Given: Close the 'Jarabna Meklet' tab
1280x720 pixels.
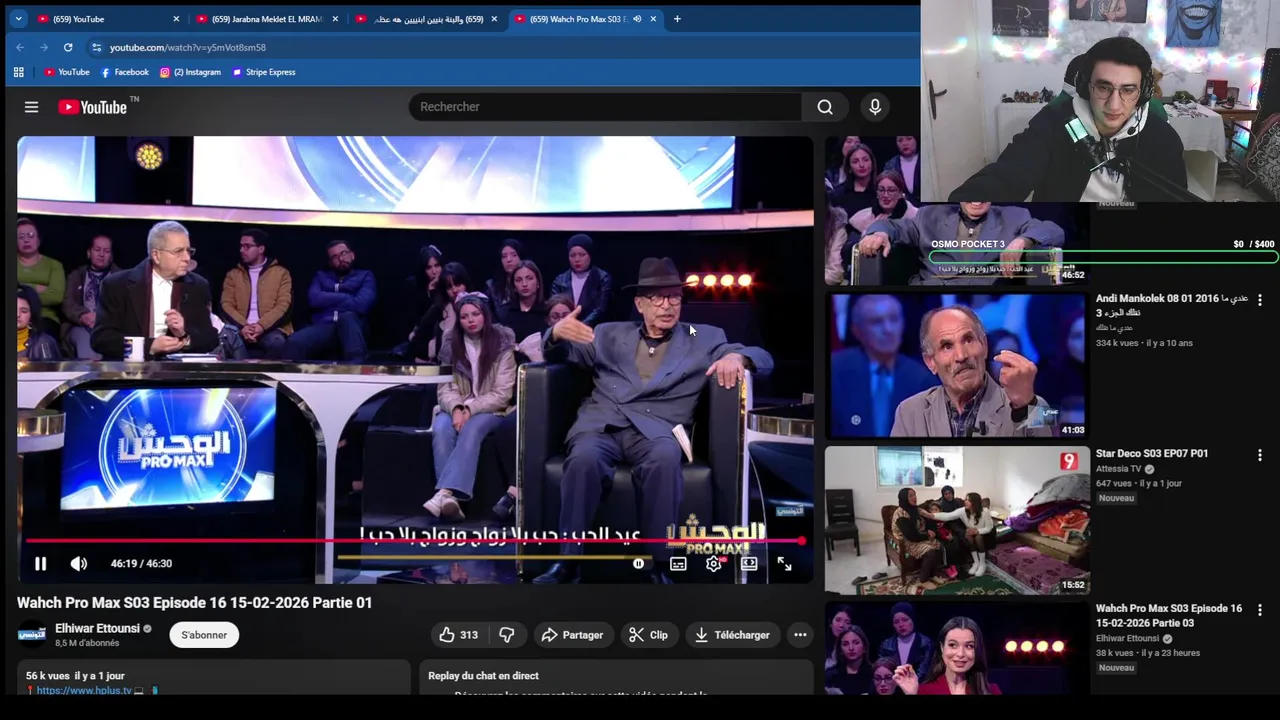Looking at the screenshot, I should tap(335, 19).
